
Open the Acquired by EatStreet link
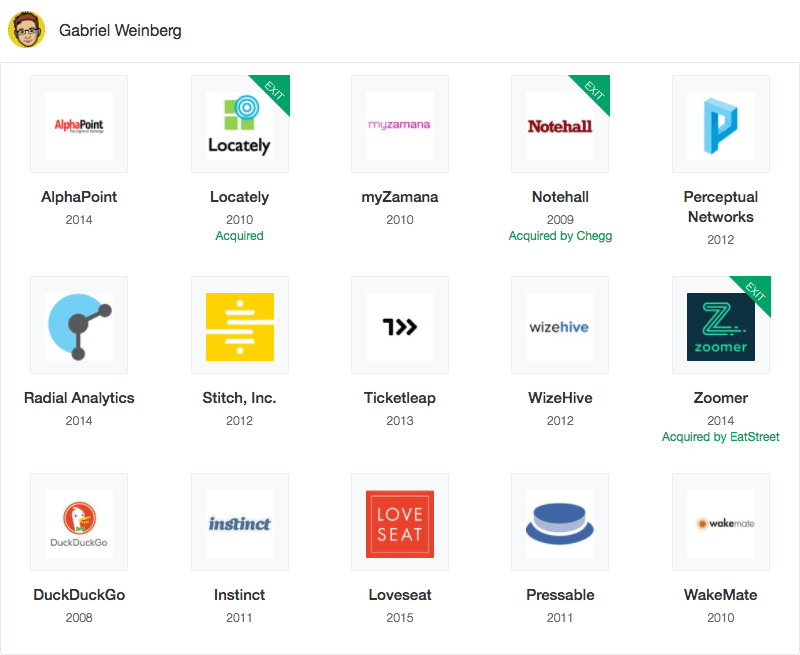(720, 437)
